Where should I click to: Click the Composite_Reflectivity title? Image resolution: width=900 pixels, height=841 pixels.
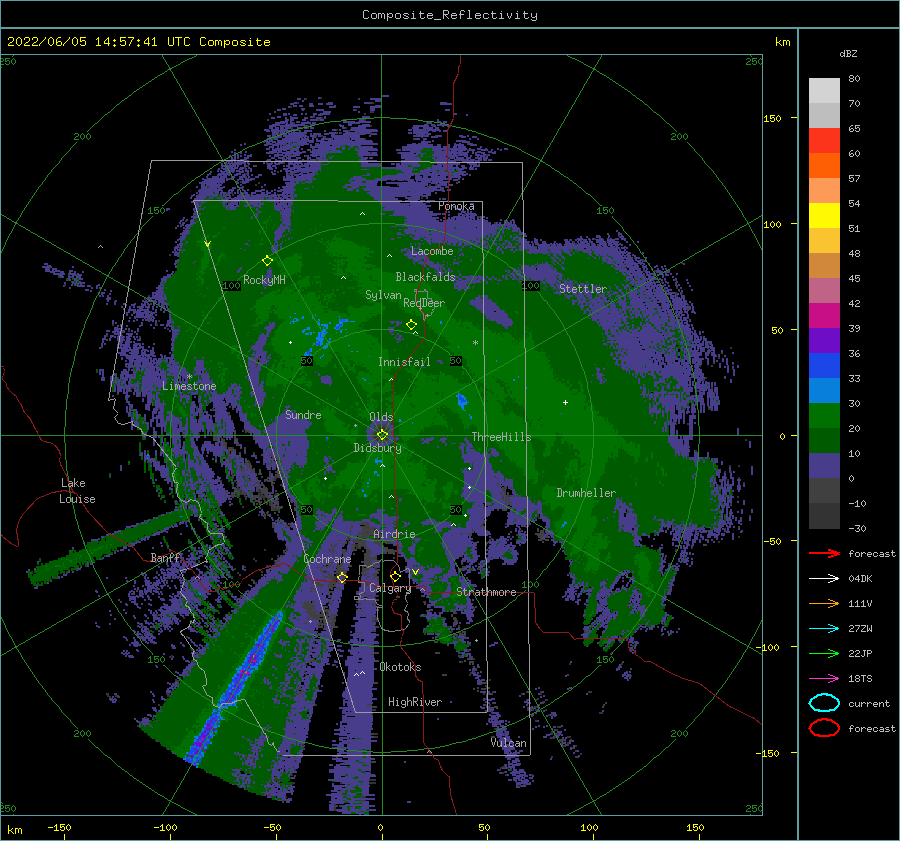tap(450, 15)
